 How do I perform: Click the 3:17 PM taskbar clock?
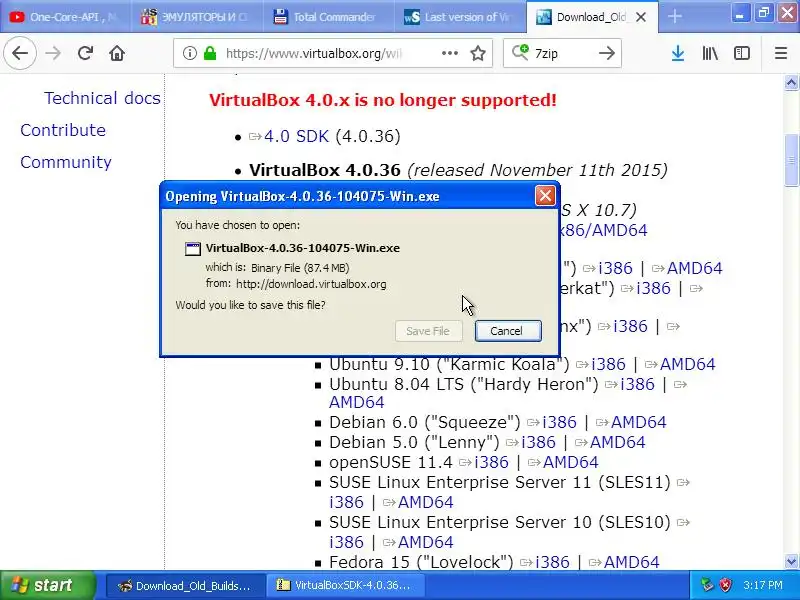[763, 585]
